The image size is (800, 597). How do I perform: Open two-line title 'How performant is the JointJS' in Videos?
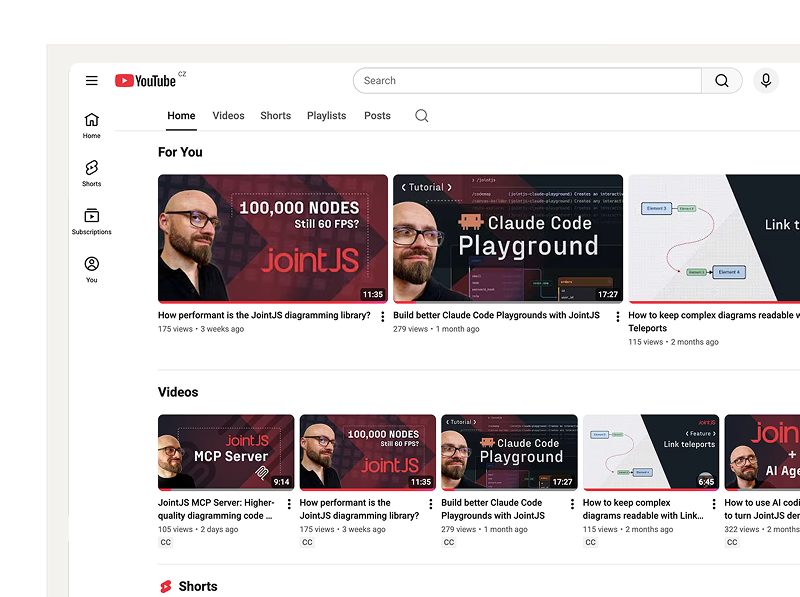point(359,509)
